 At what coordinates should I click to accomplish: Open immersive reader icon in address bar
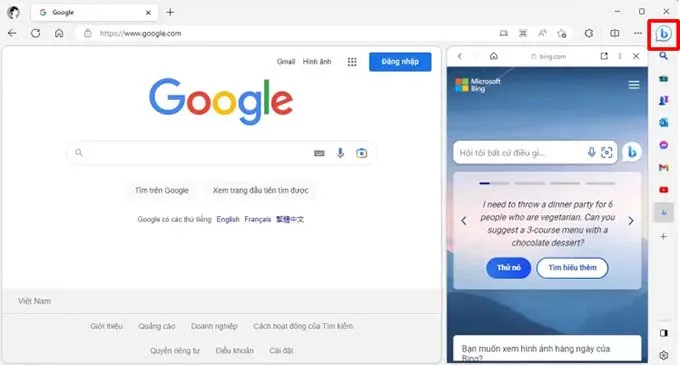pyautogui.click(x=503, y=33)
